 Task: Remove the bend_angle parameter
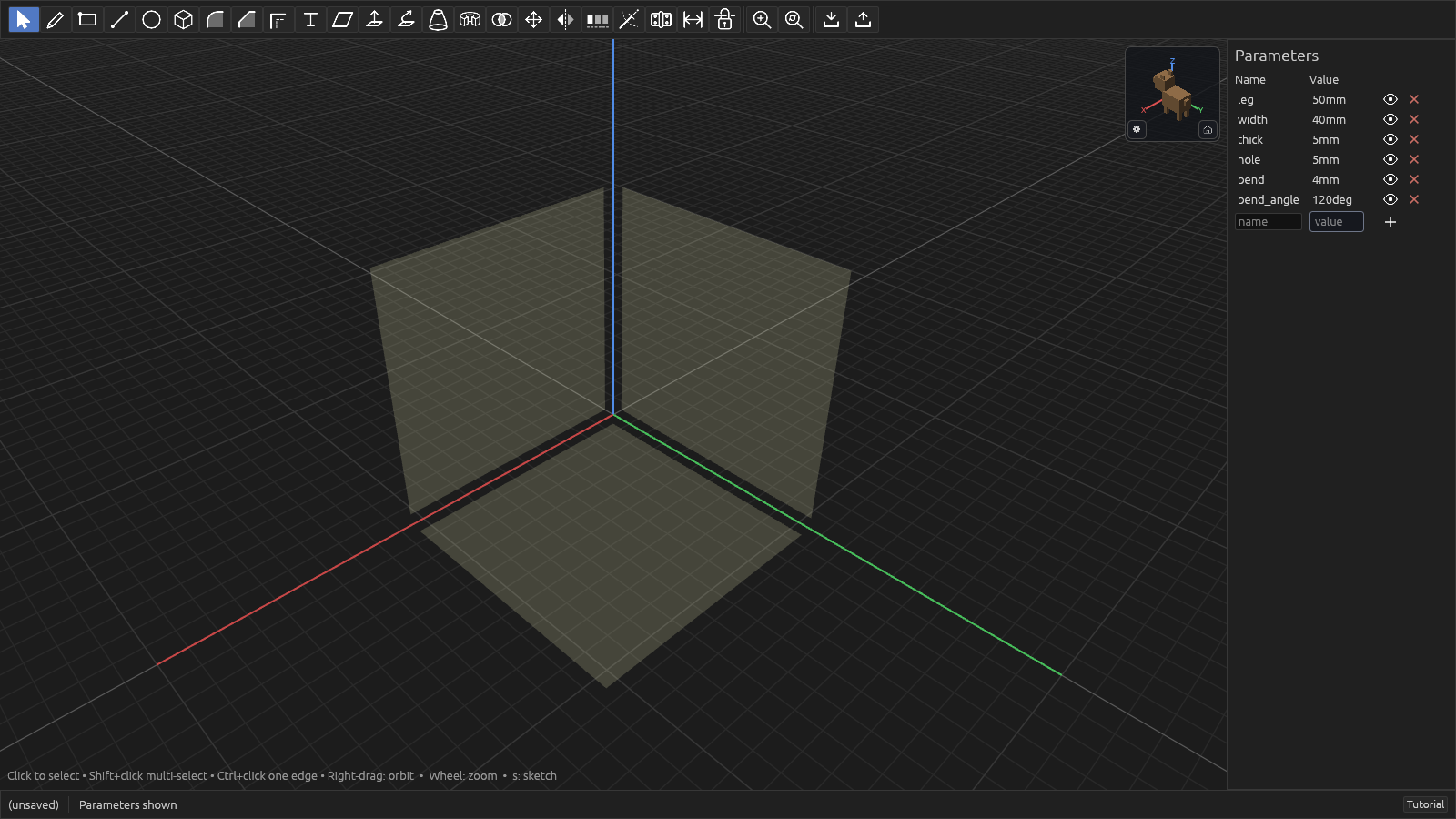click(x=1414, y=199)
